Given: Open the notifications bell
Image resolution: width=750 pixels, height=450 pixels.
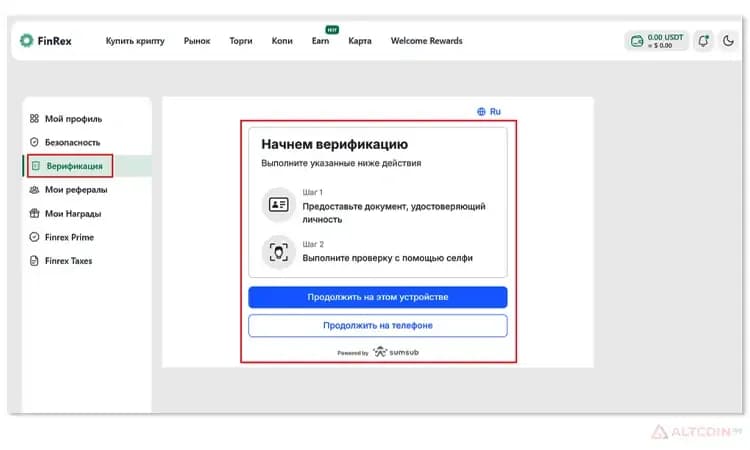Looking at the screenshot, I should coord(703,41).
